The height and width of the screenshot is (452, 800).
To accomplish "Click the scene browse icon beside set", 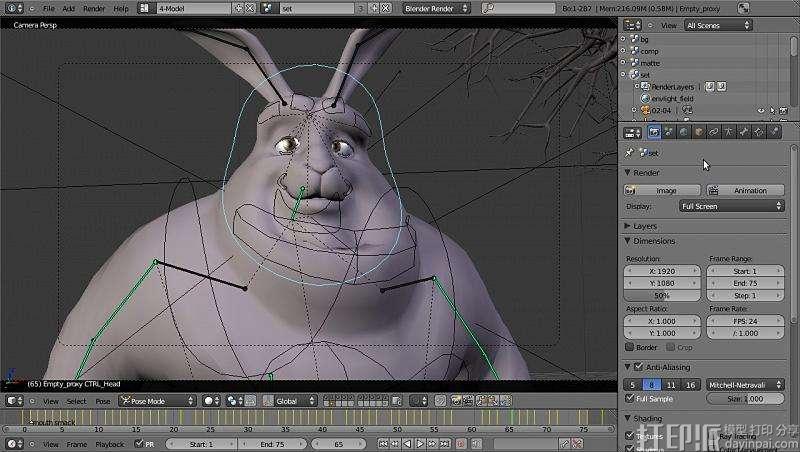I will click(x=268, y=9).
